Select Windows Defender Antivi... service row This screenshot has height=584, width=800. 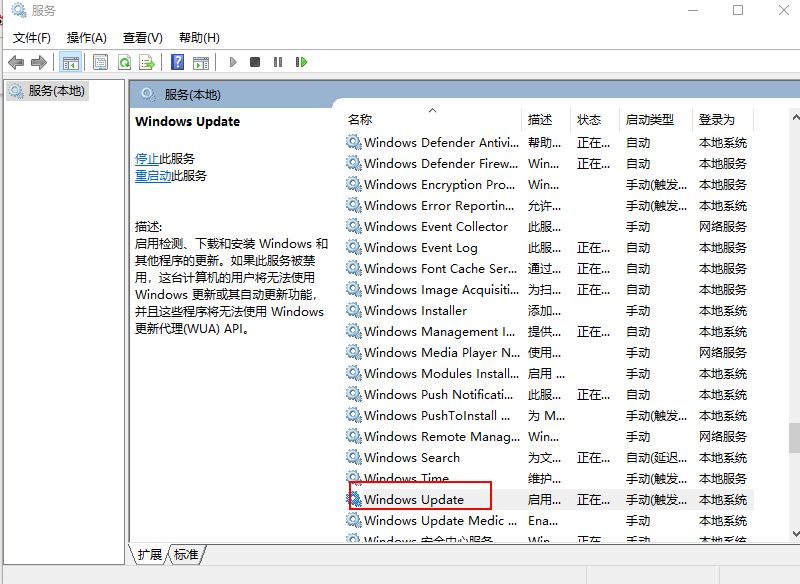(x=549, y=143)
